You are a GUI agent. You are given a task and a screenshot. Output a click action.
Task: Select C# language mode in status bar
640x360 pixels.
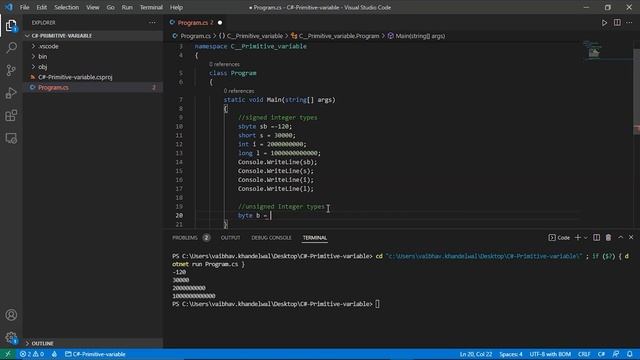[601, 354]
